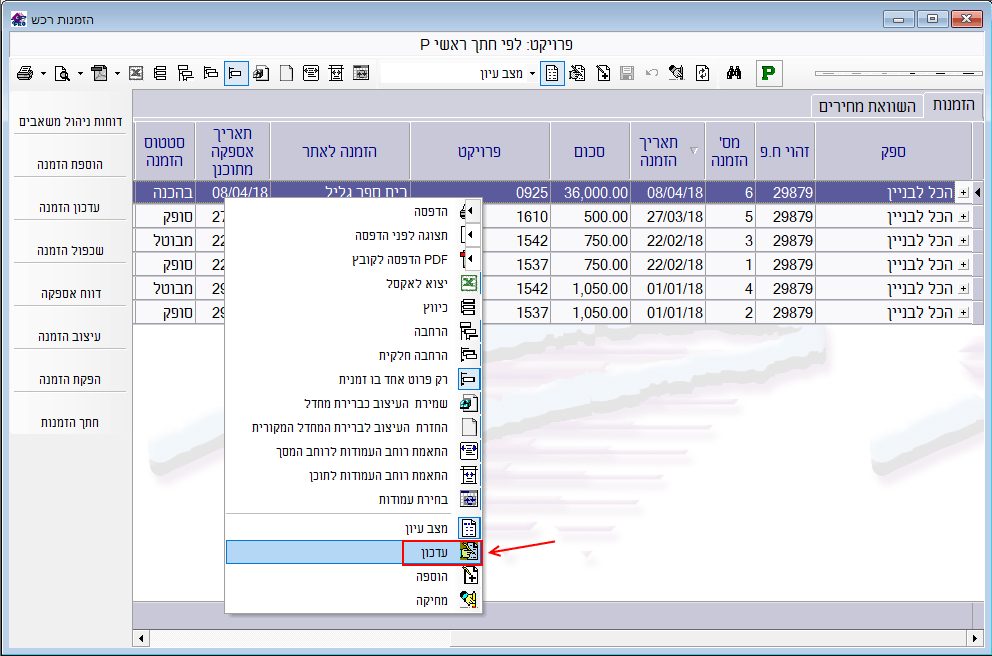Click the binoculars search icon
Image resolution: width=992 pixels, height=656 pixels.
point(733,73)
